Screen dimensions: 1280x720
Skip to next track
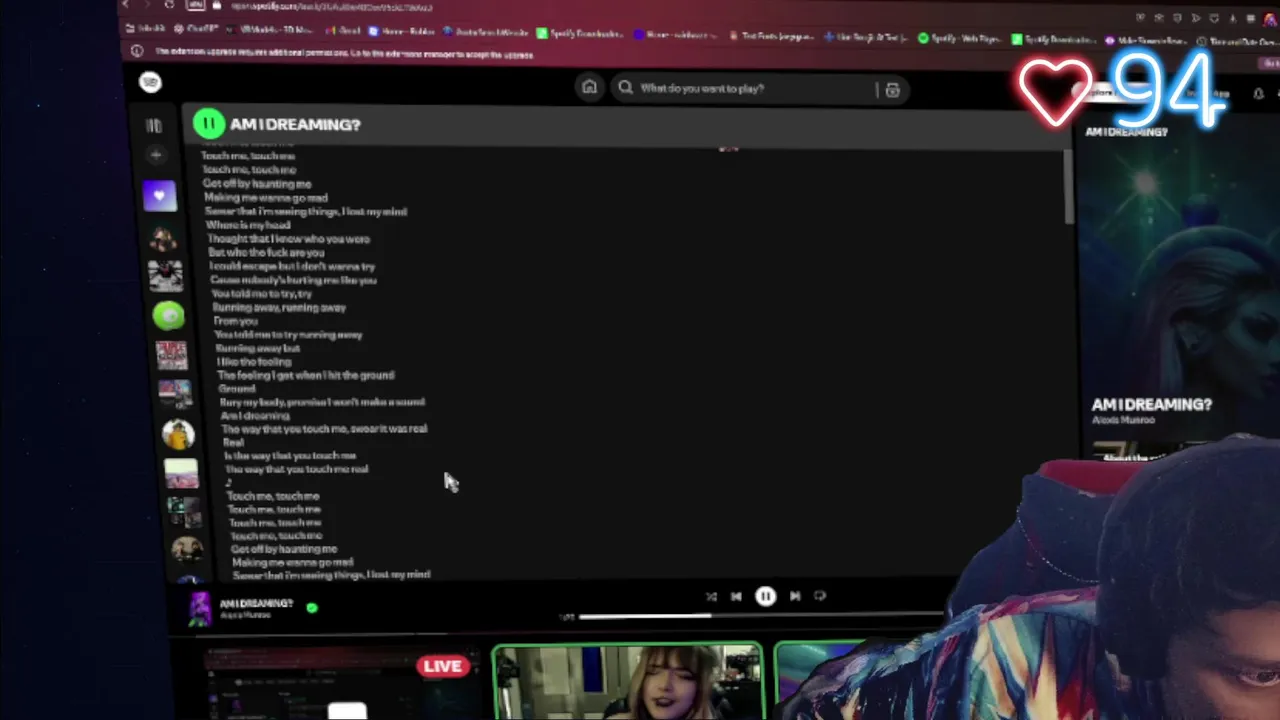click(795, 596)
